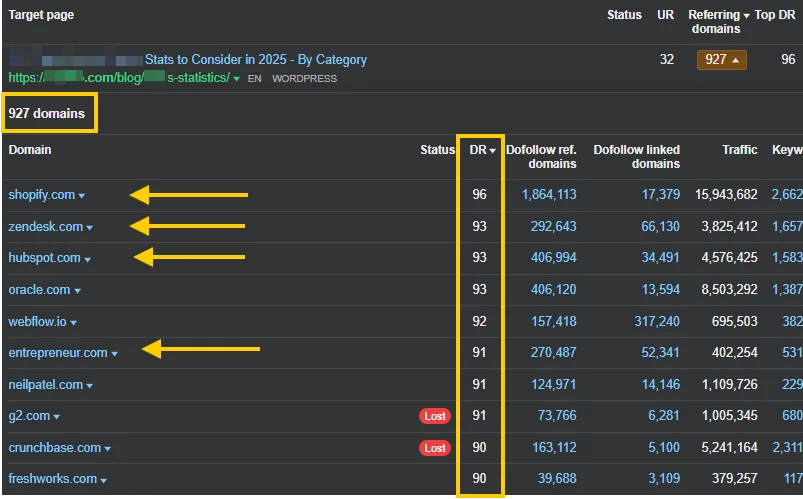Open hubspot.com domain link
803x499 pixels.
pyautogui.click(x=45, y=258)
